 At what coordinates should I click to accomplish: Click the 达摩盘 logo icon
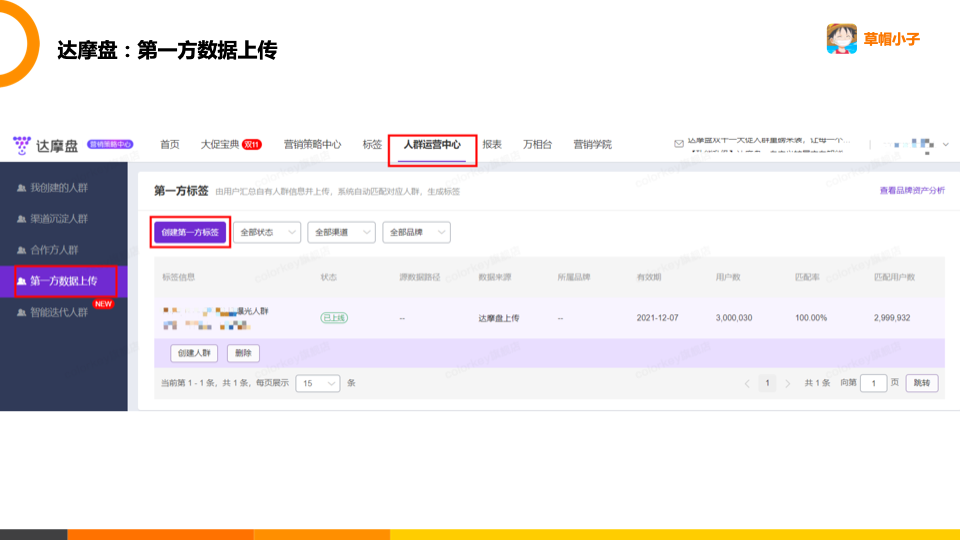[22, 145]
